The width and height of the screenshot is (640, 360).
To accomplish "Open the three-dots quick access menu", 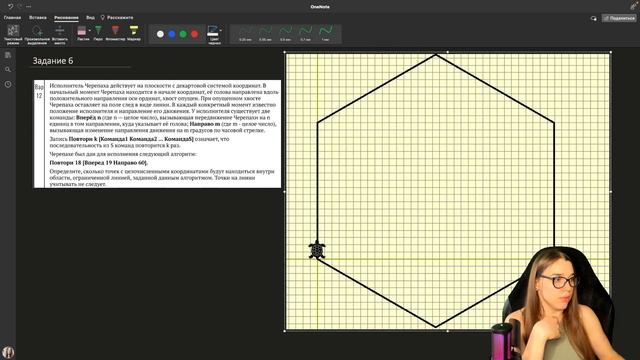I will (28, 7).
